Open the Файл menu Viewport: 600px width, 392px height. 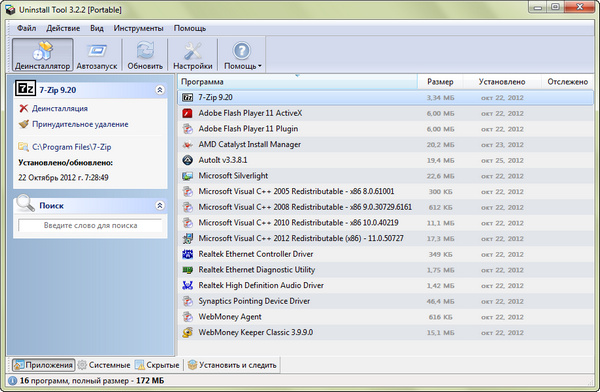pos(26,28)
